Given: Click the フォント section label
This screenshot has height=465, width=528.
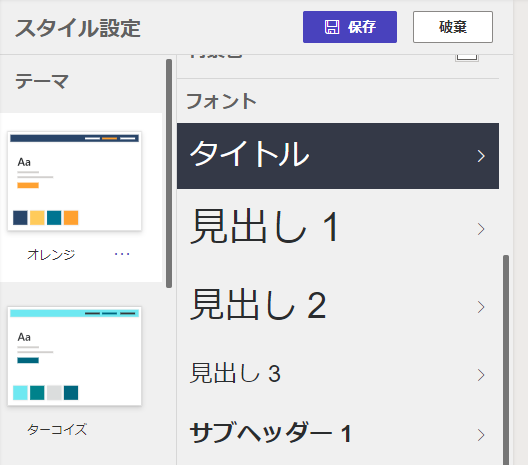Looking at the screenshot, I should point(221,101).
